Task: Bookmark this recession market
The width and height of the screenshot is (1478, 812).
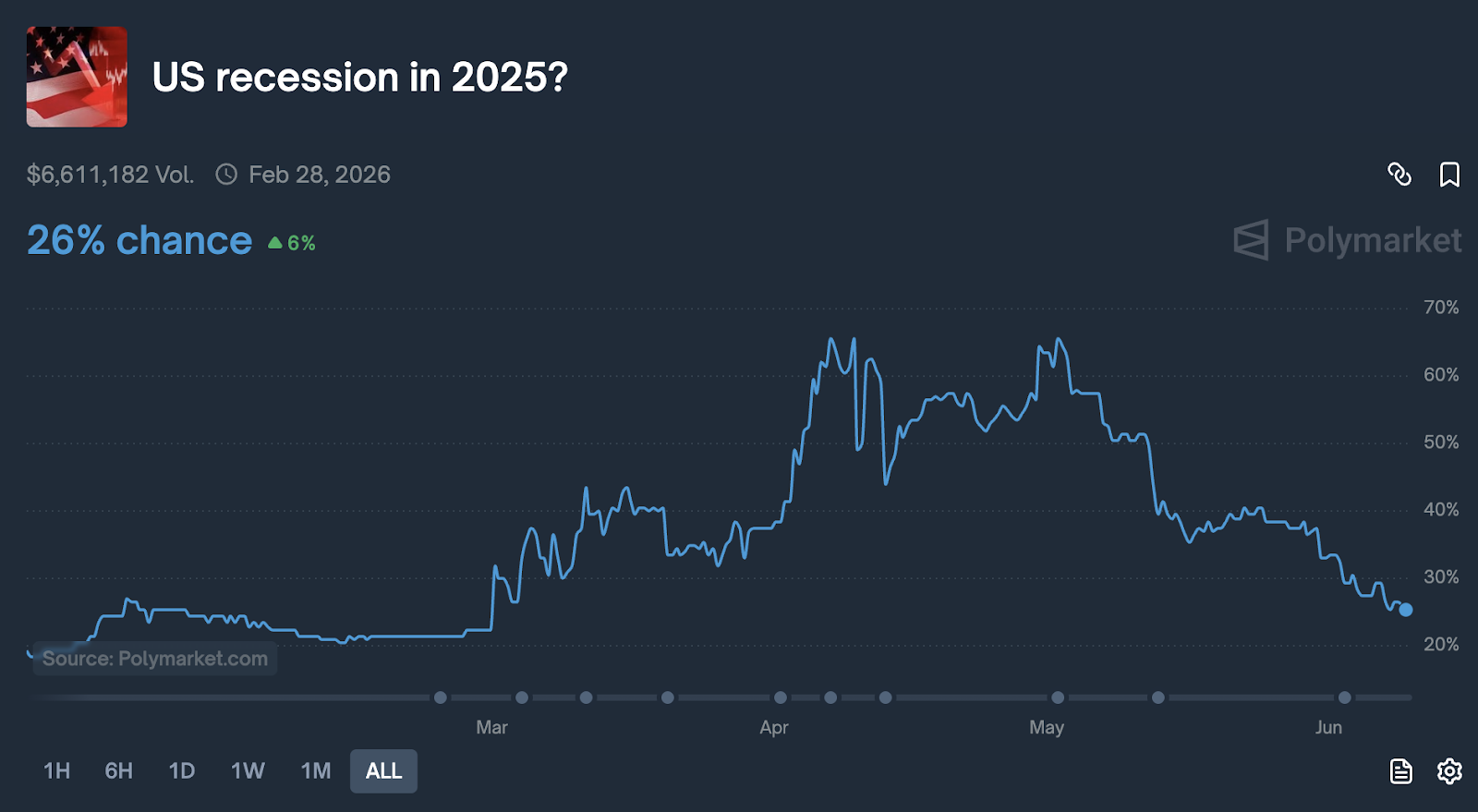Action: click(x=1449, y=174)
